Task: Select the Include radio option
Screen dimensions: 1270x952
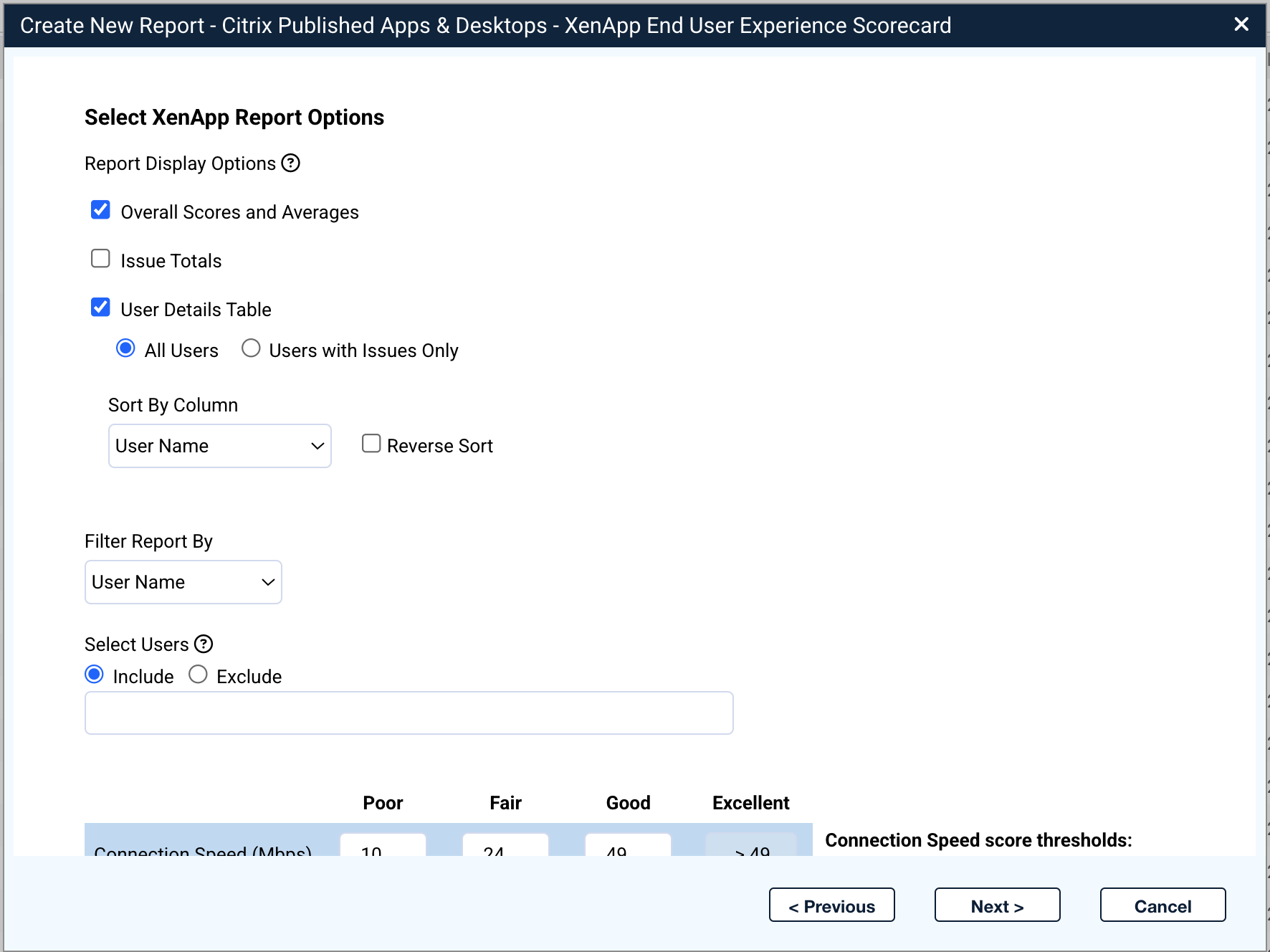Action: click(x=94, y=675)
